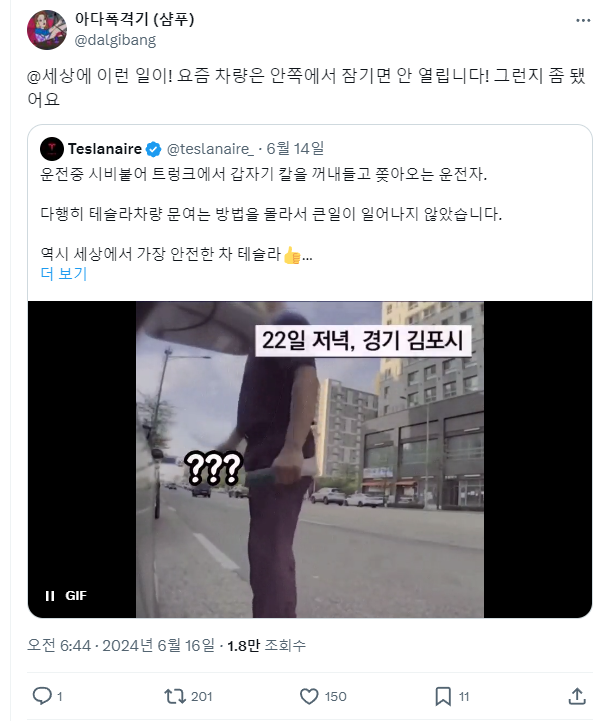Open the GIF thumbnail of the quoted post
This screenshot has height=721, width=609.
(x=310, y=459)
